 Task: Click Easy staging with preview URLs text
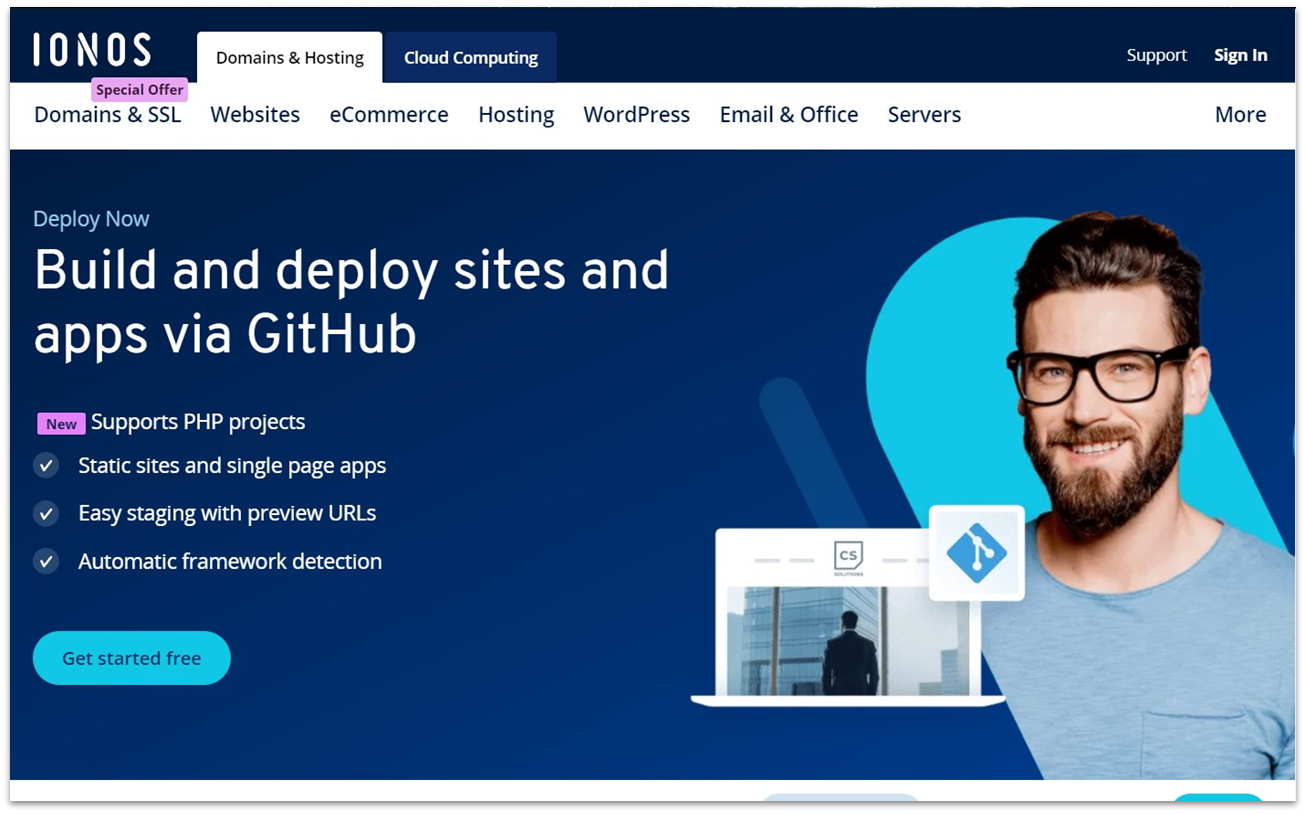tap(227, 514)
